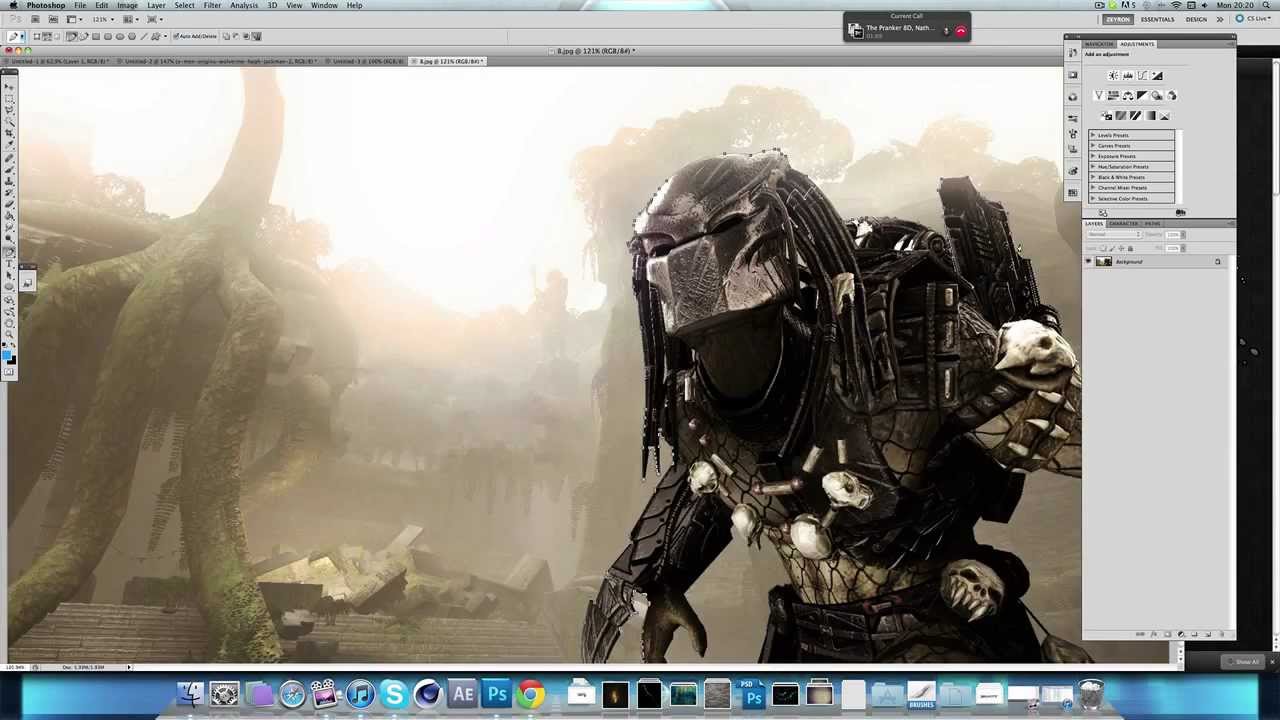This screenshot has width=1280, height=720.
Task: Expand Curves Presets list
Action: click(x=1093, y=146)
